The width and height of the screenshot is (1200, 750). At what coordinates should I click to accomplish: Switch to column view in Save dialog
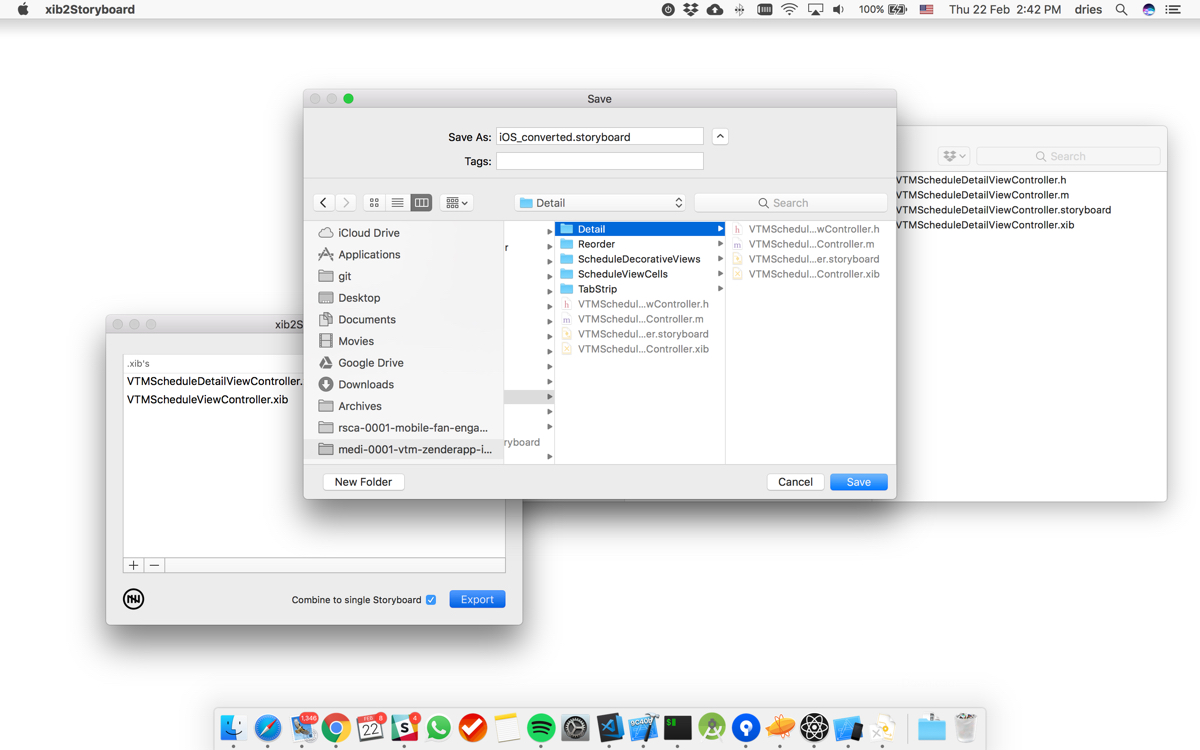pos(421,202)
